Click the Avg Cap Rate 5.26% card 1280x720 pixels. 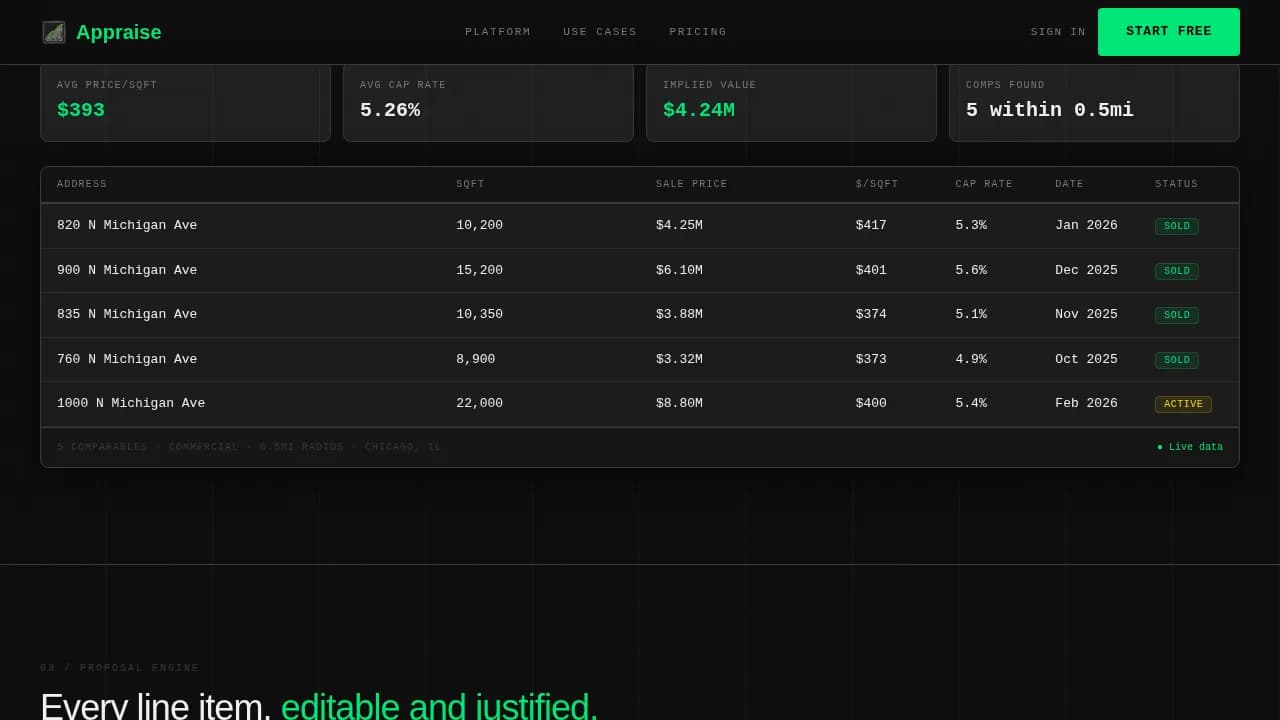point(488,102)
